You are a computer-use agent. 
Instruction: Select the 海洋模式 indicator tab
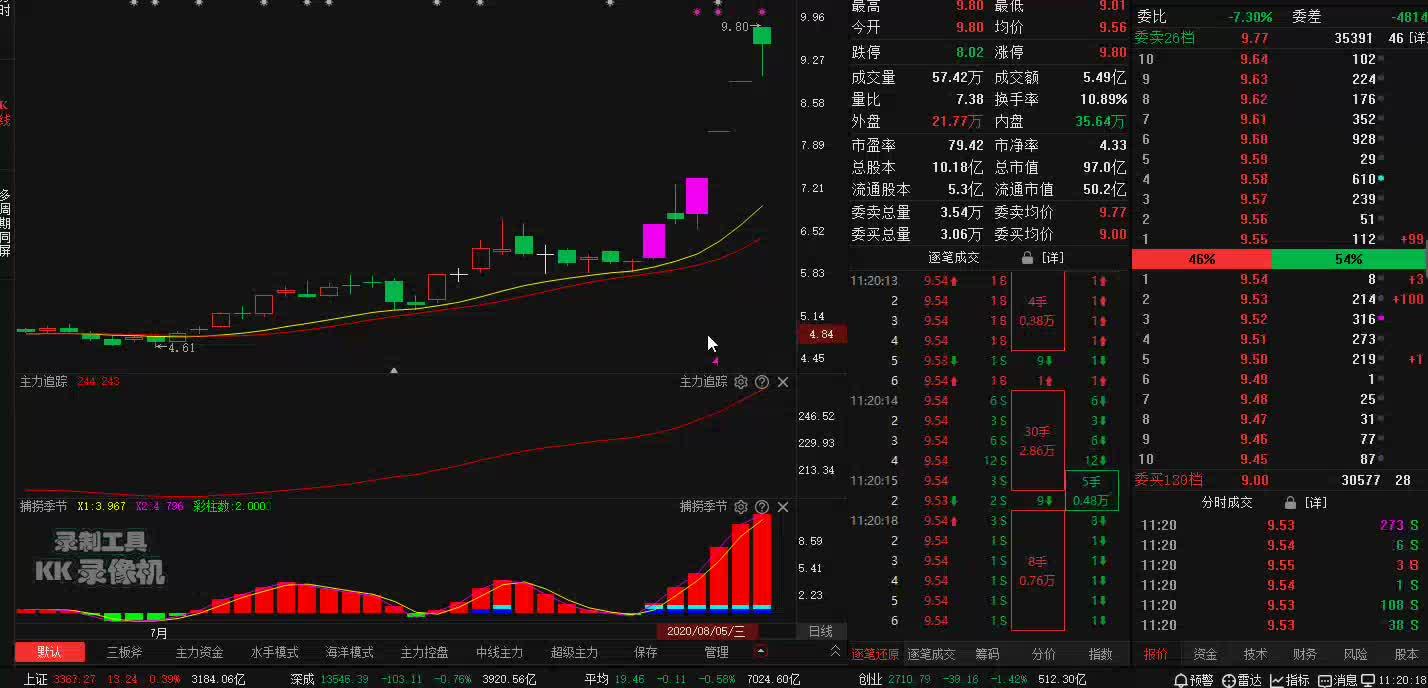coord(350,652)
